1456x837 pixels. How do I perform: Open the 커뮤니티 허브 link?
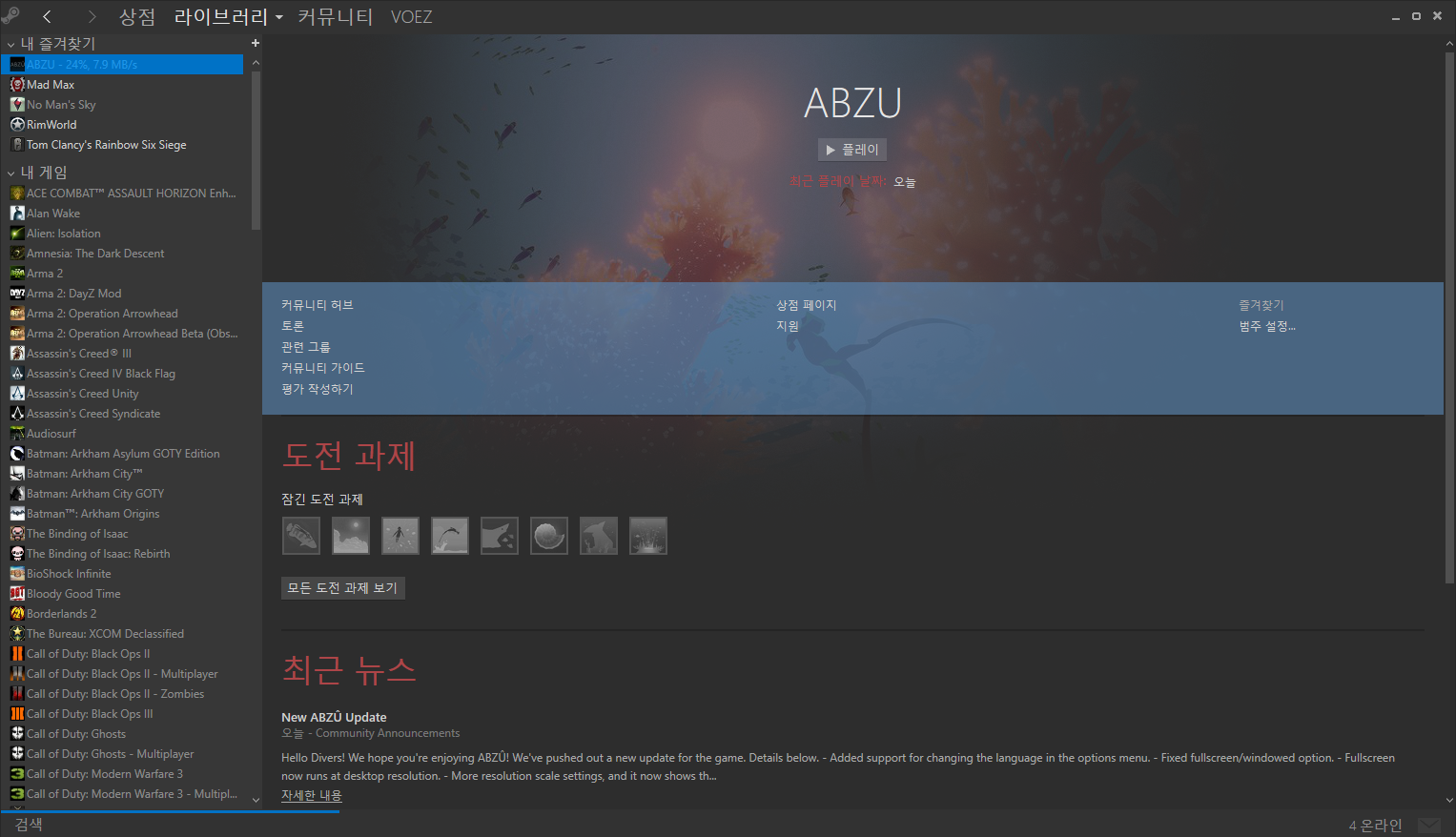pyautogui.click(x=318, y=305)
